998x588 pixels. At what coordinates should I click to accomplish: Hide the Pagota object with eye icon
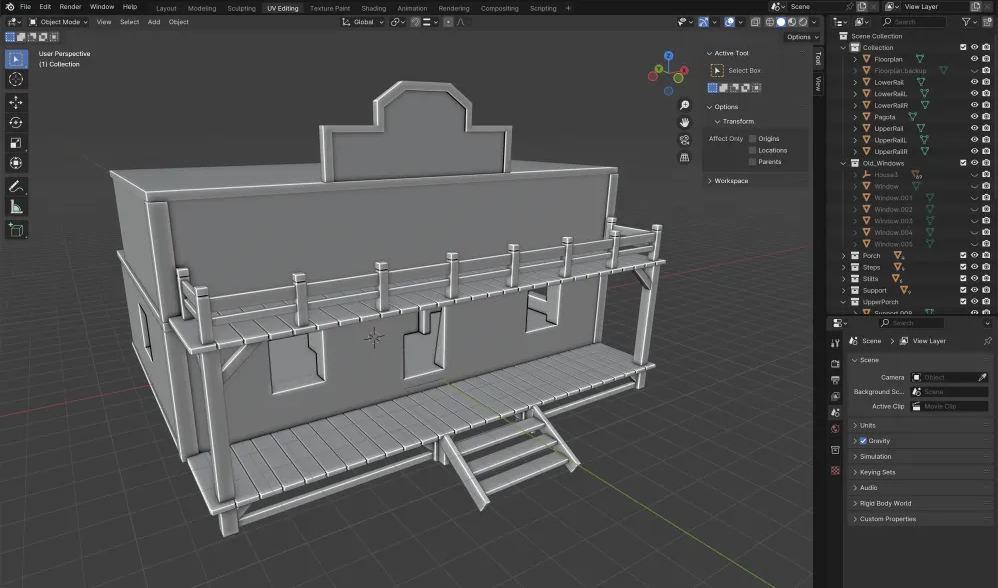coord(974,117)
